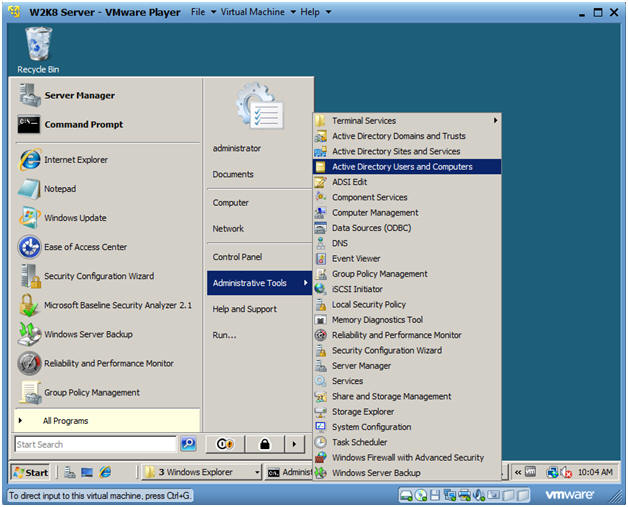628x507 pixels.
Task: Click Internet Explorer quick launch icon in taskbar
Action: [105, 473]
